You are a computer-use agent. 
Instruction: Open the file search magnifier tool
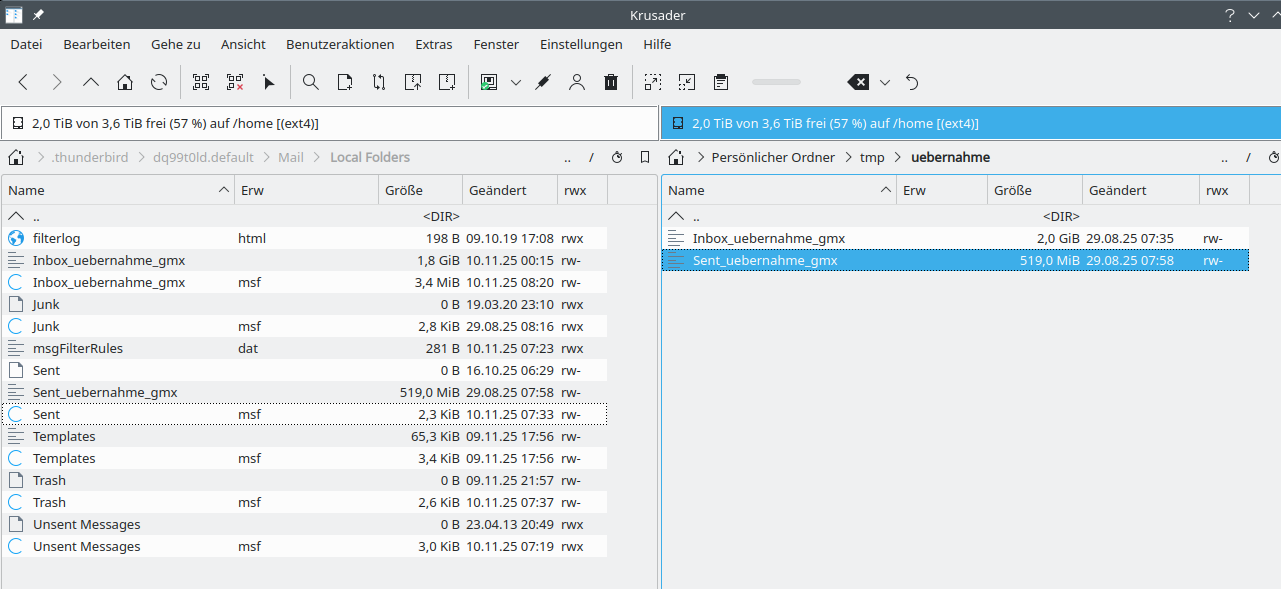click(x=311, y=82)
